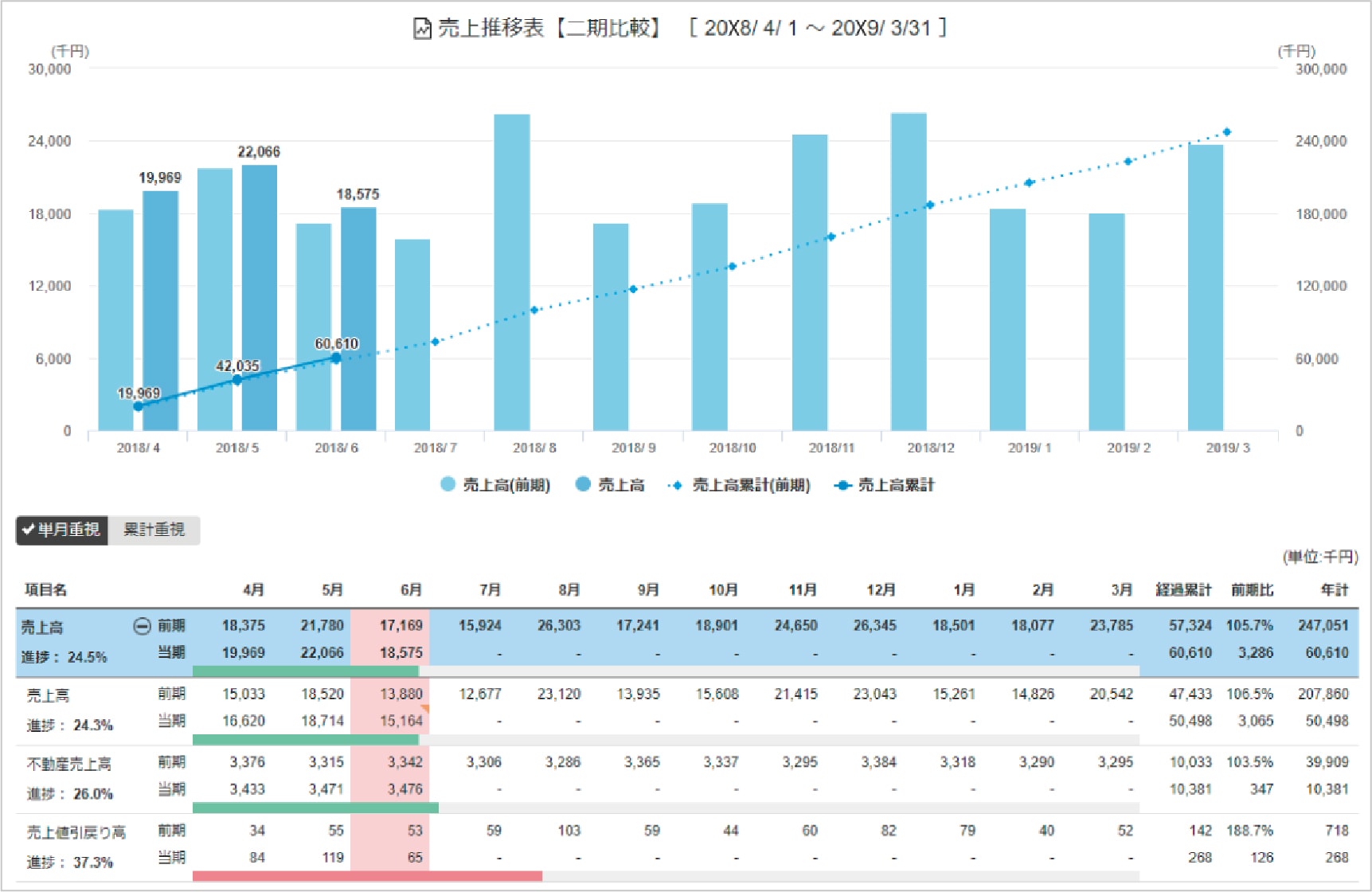Click the 売上高累計(前期) dotted-line legend marker
Screen dimensions: 1372x892
677,485
